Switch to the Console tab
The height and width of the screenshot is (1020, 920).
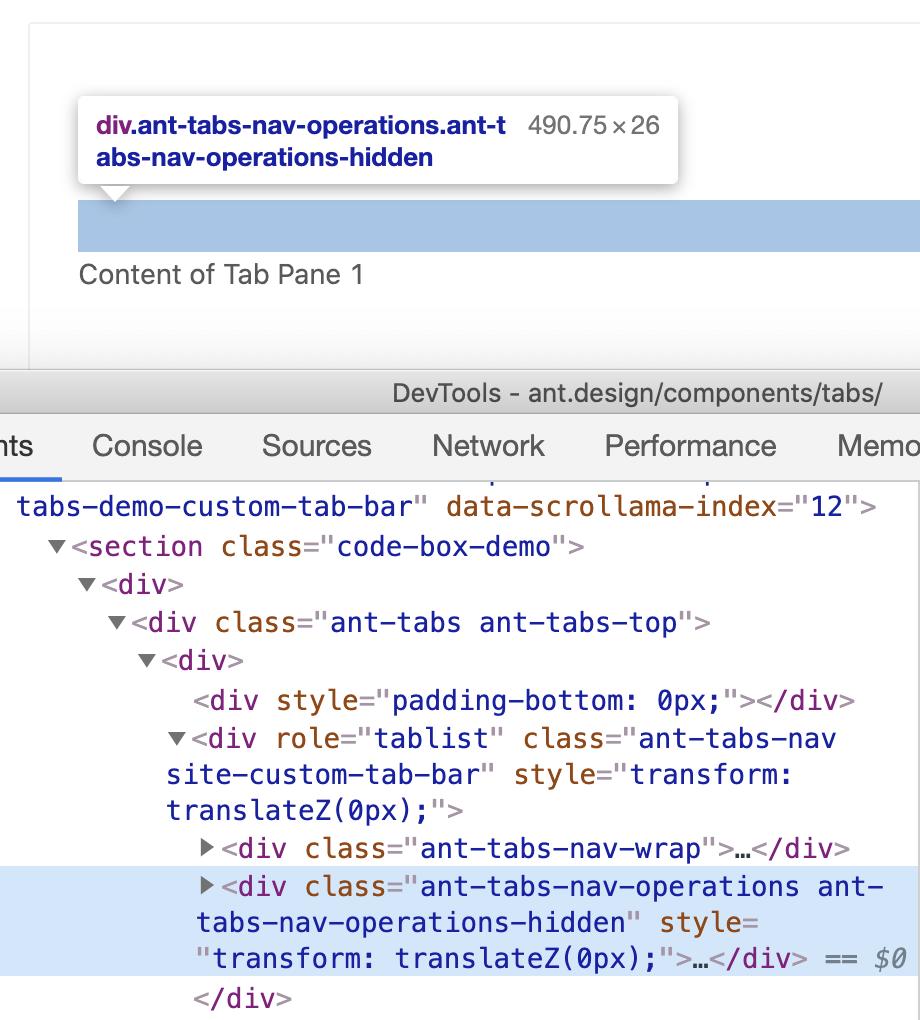point(146,446)
